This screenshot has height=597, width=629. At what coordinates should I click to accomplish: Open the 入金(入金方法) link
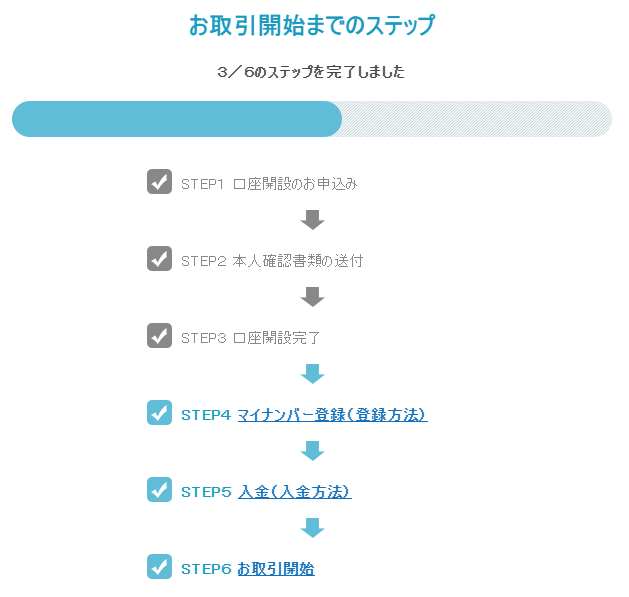coord(295,492)
